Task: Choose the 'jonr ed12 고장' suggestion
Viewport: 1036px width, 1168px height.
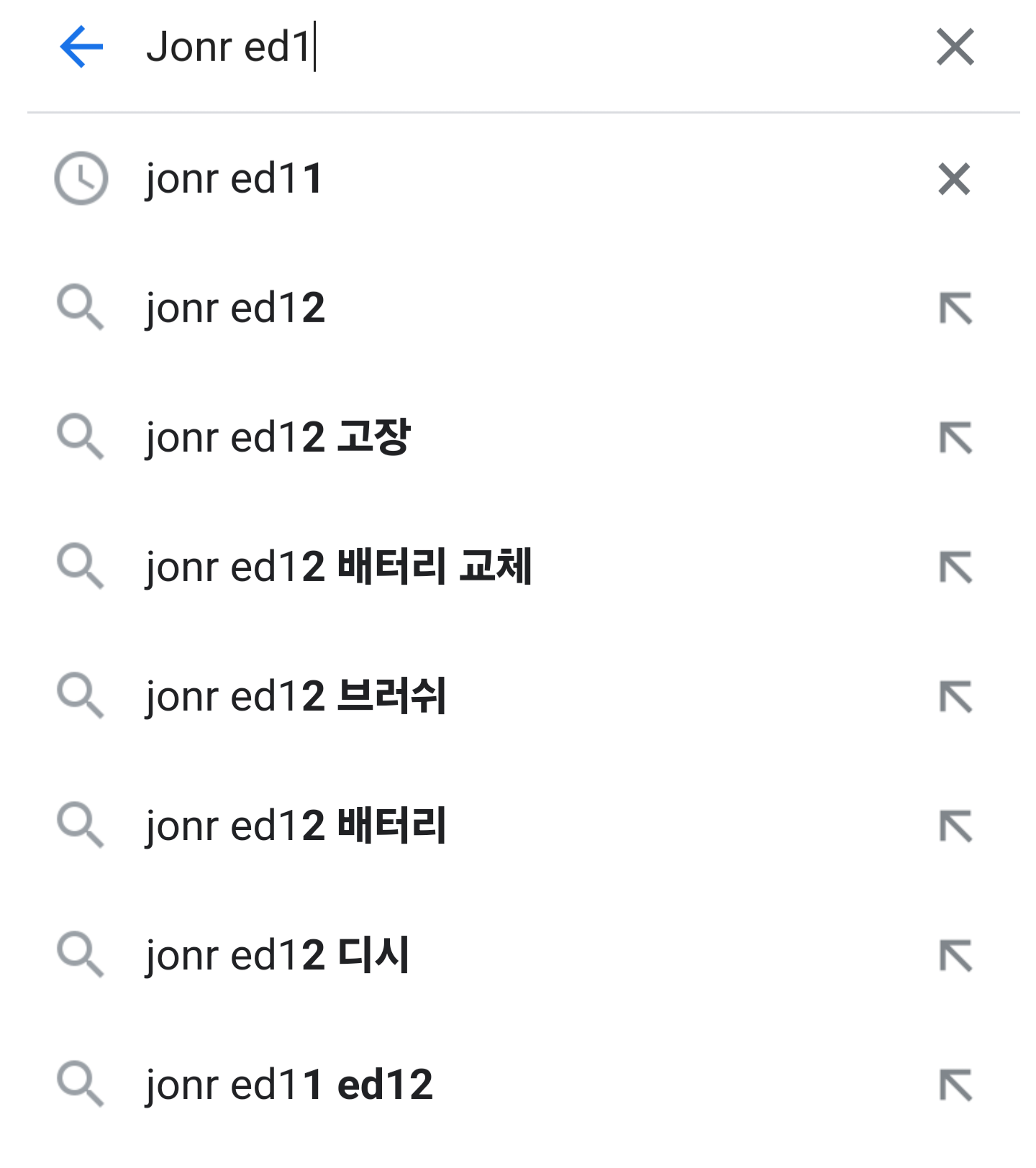Action: point(278,438)
